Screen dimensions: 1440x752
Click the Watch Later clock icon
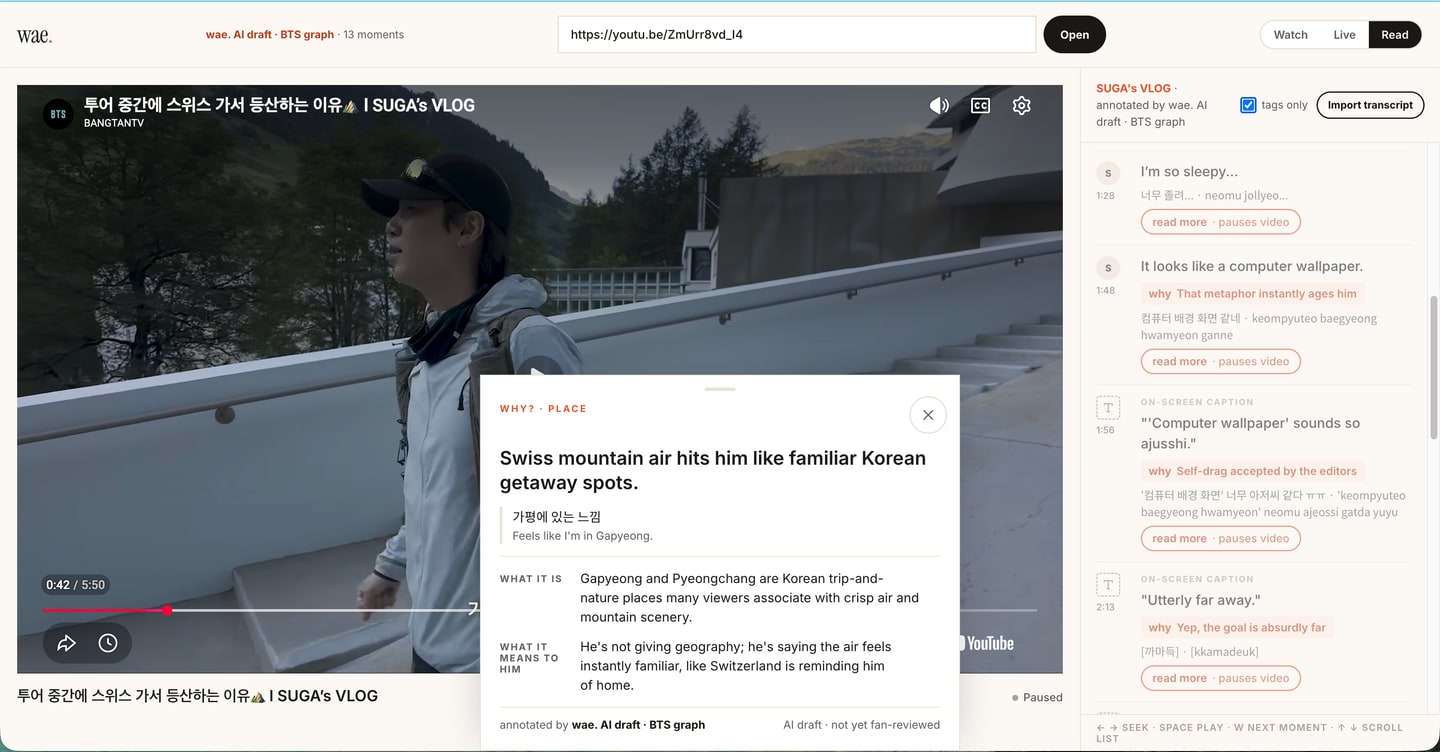click(x=108, y=643)
